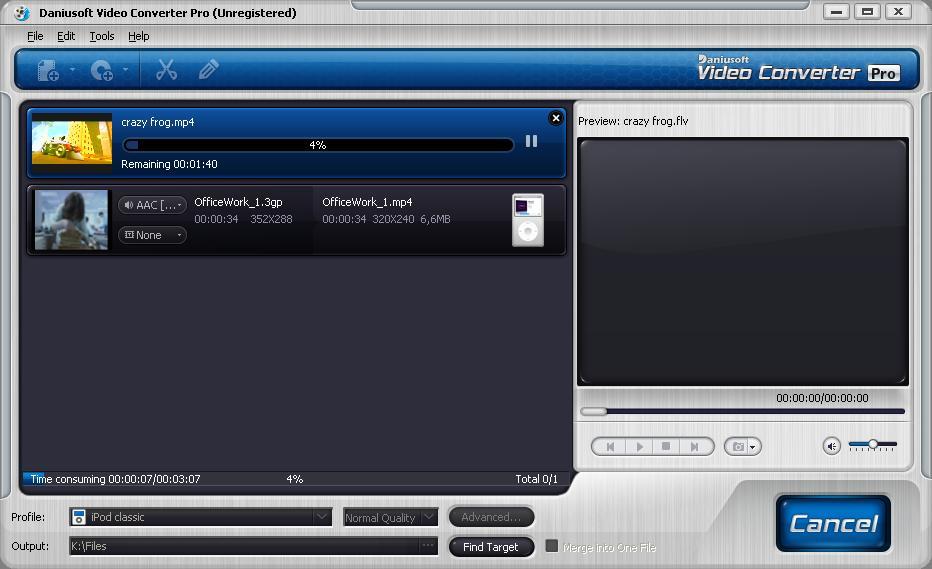Click the 00:00:00/00:00:00 preview time
The width and height of the screenshot is (932, 569).
coord(822,398)
